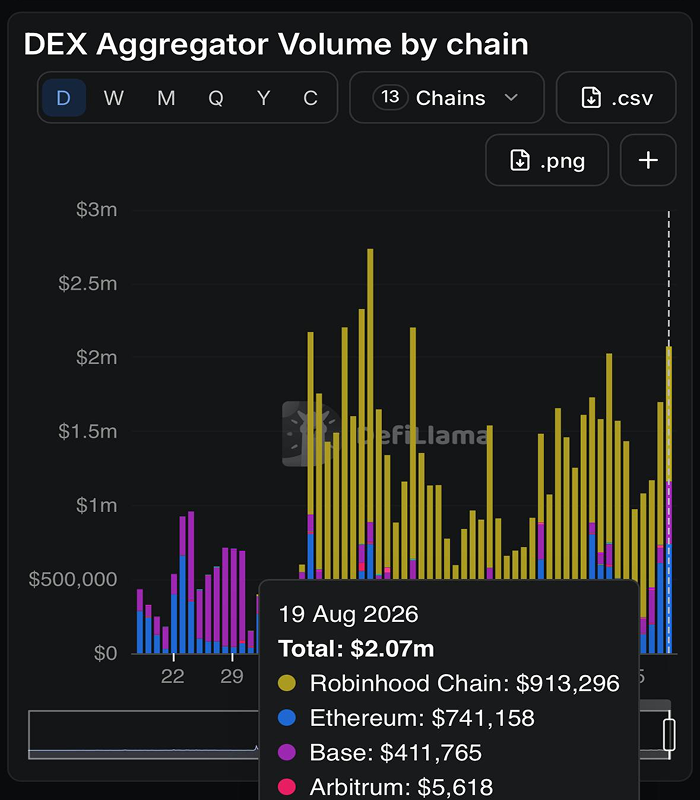Click the Robinhood Chain yellow legend dot
Image resolution: width=700 pixels, height=800 pixels.
coord(287,683)
